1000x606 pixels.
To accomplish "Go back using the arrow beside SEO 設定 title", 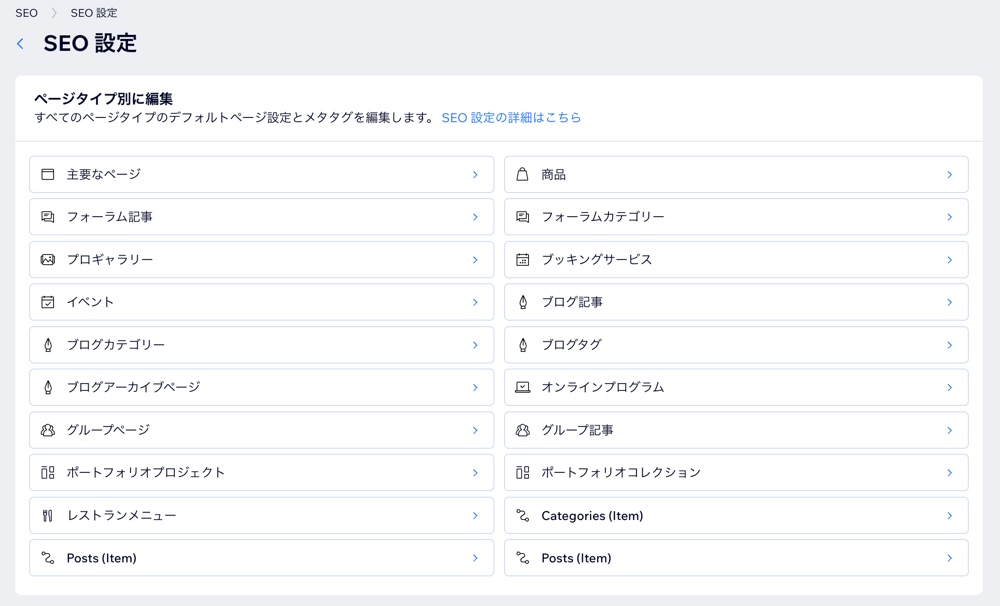I will coord(20,43).
